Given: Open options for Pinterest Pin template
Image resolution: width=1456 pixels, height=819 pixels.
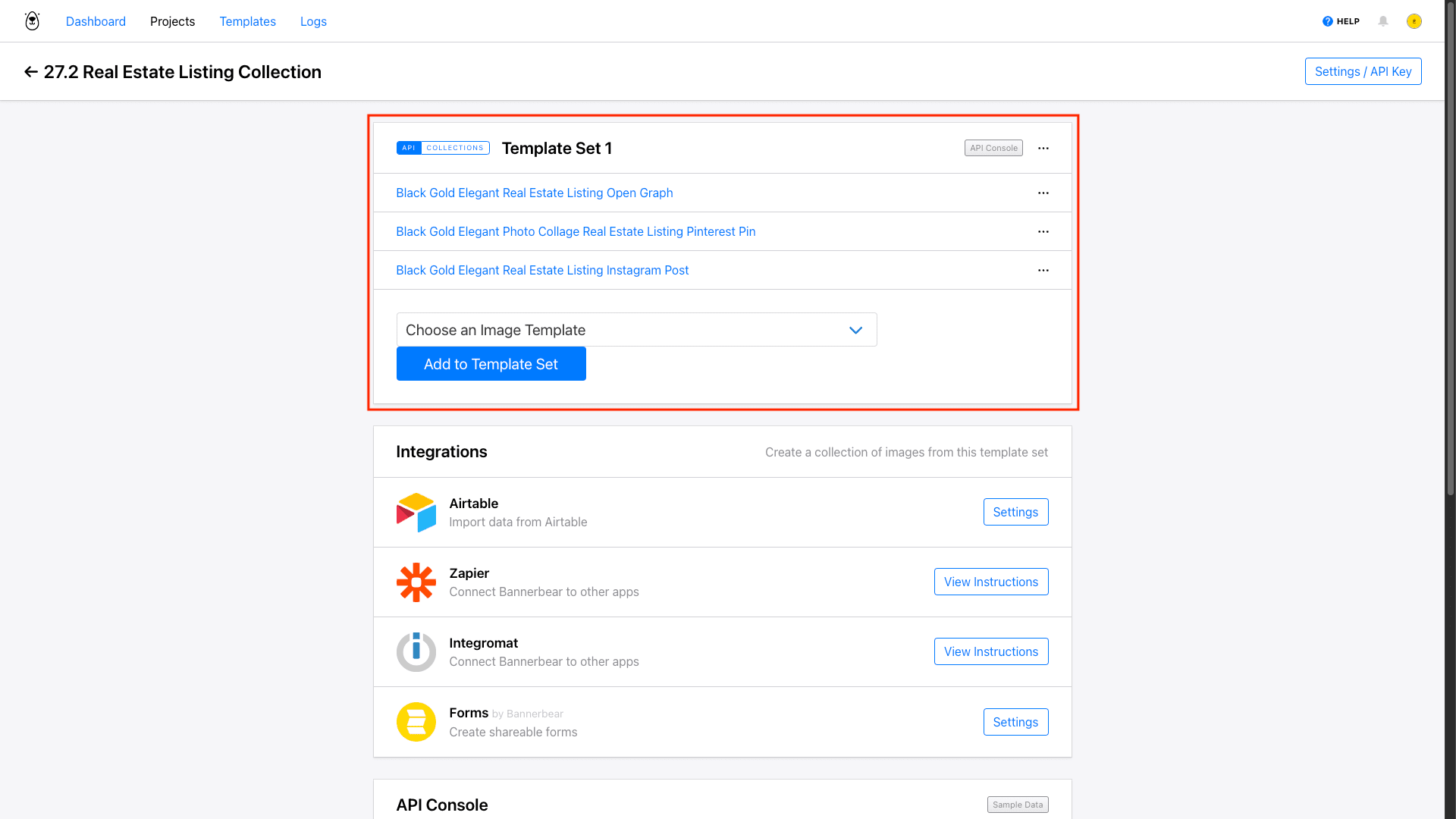Looking at the screenshot, I should coord(1043,232).
